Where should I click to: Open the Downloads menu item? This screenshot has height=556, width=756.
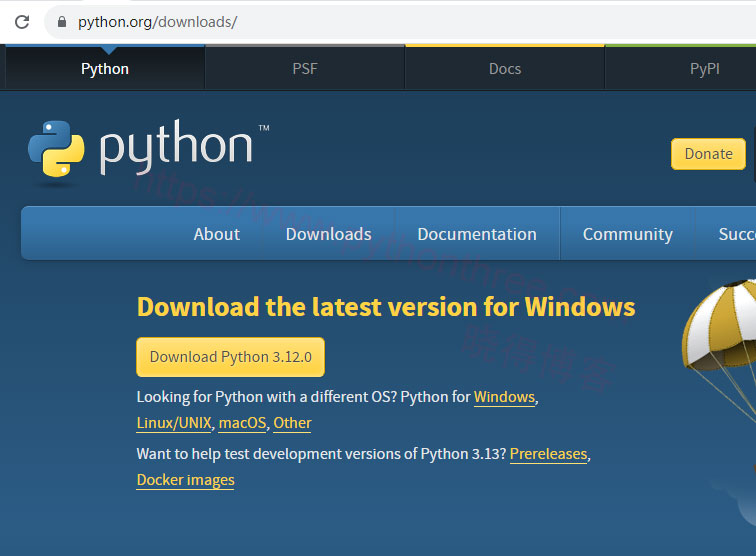pos(328,234)
